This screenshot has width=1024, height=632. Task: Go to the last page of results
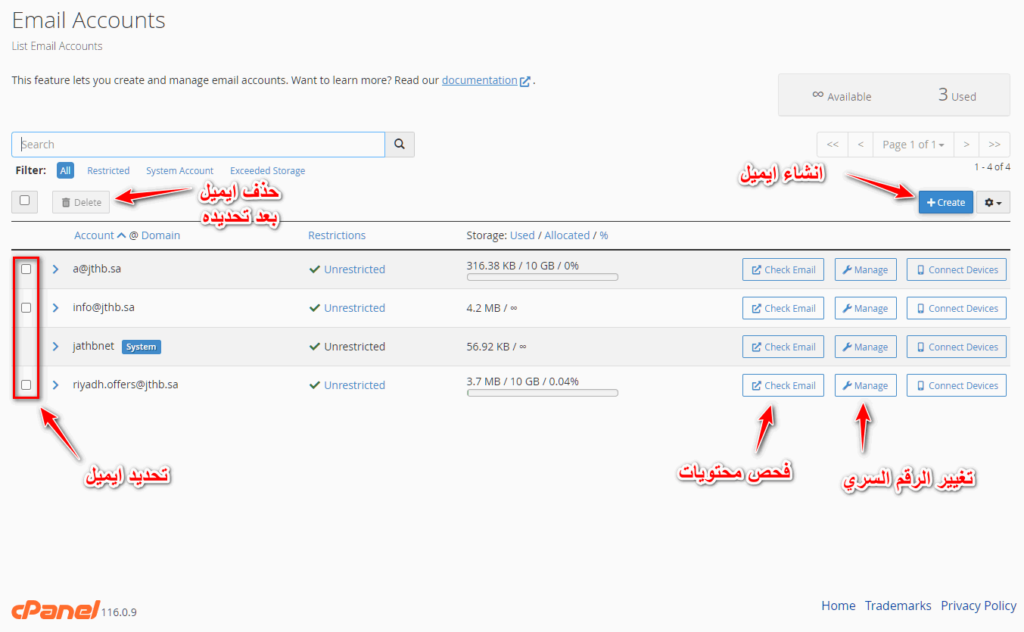click(995, 145)
